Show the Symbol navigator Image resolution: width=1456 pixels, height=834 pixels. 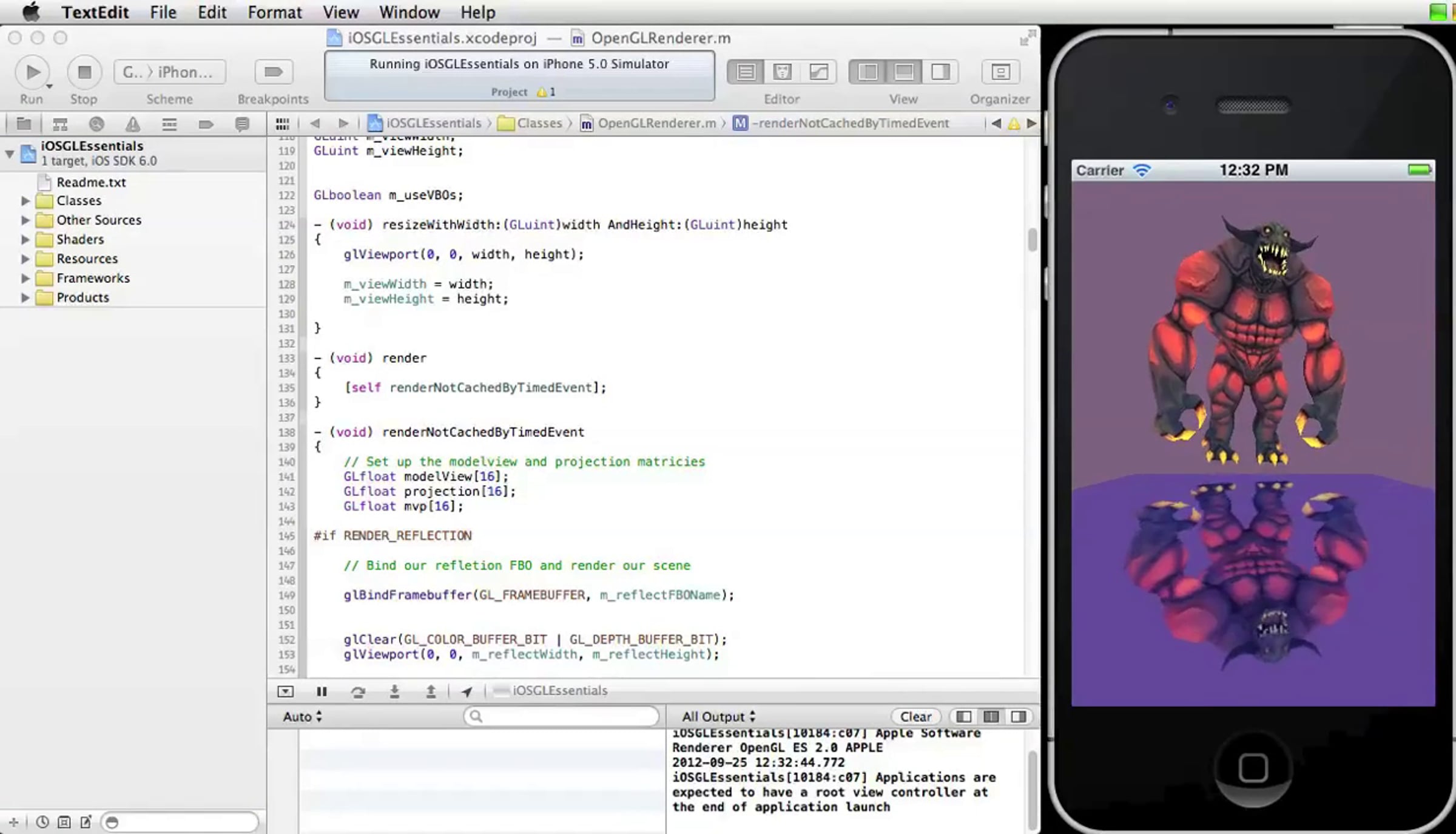[x=60, y=124]
